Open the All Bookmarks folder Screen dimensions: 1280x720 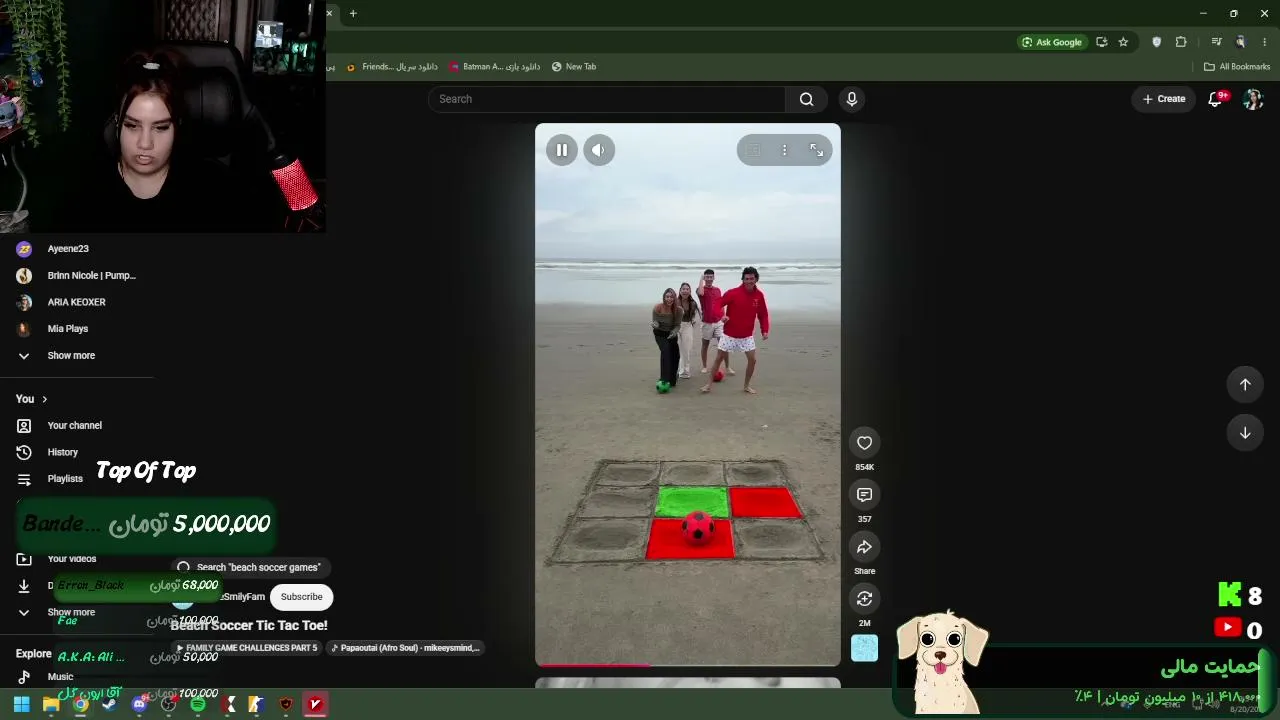tap(1237, 67)
